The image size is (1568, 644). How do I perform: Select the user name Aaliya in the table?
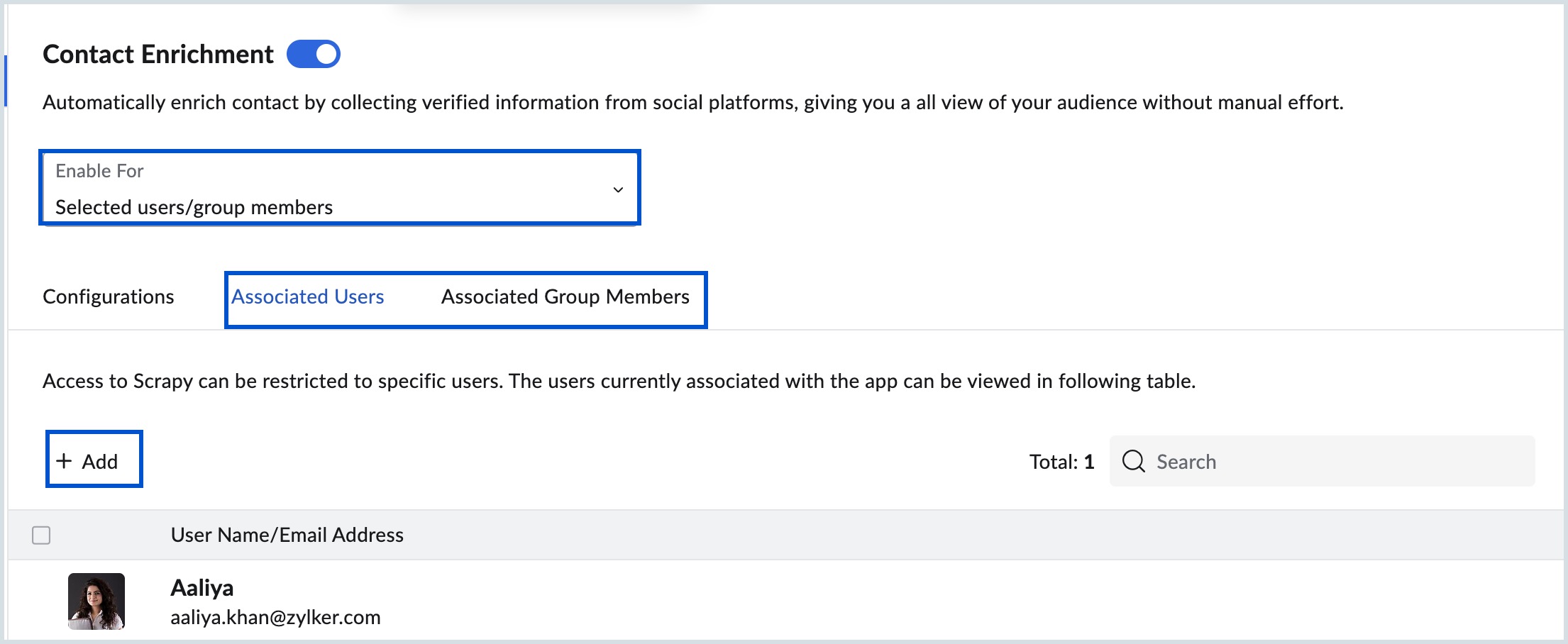coord(201,587)
